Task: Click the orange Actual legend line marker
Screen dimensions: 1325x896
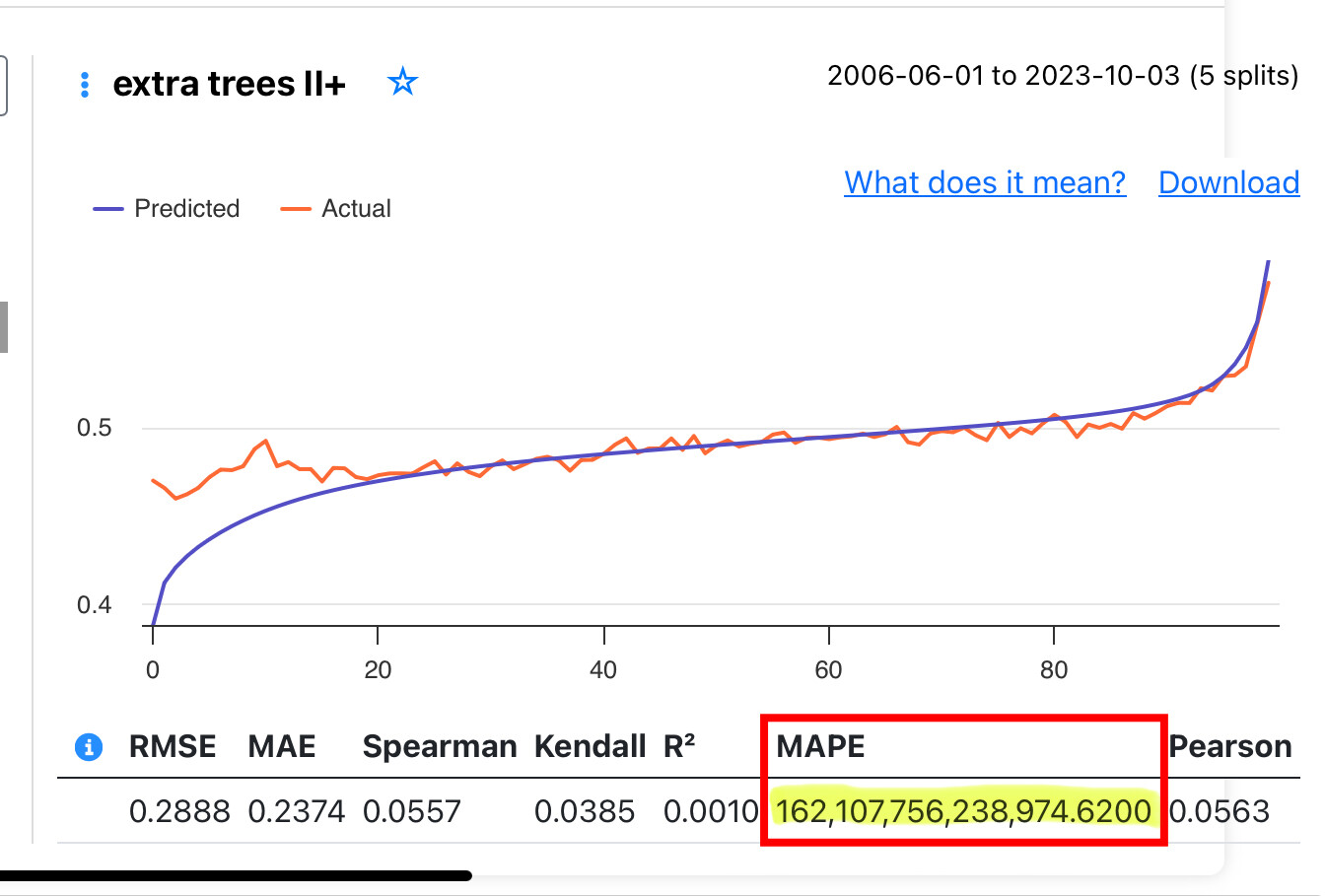Action: click(296, 209)
